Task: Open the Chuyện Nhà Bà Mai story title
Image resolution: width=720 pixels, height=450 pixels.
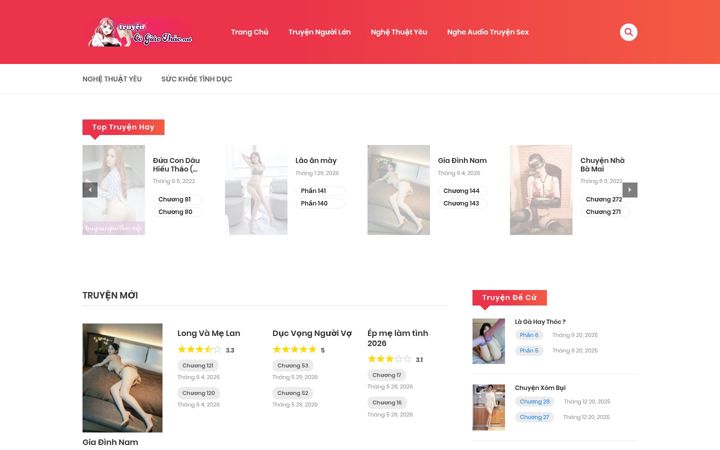Action: coord(602,164)
